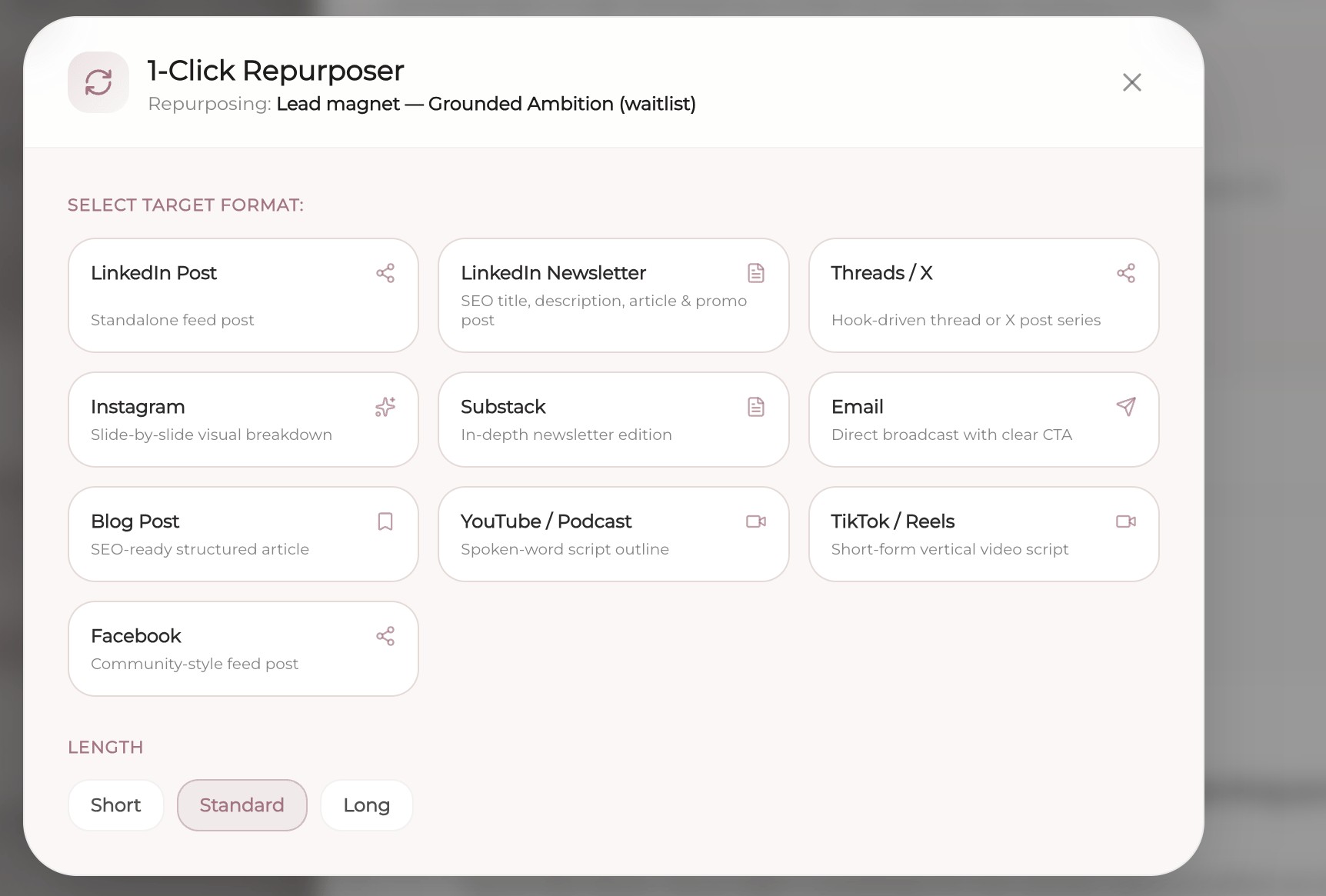
Task: Click "In-depth newsletter edition" text
Action: [566, 435]
